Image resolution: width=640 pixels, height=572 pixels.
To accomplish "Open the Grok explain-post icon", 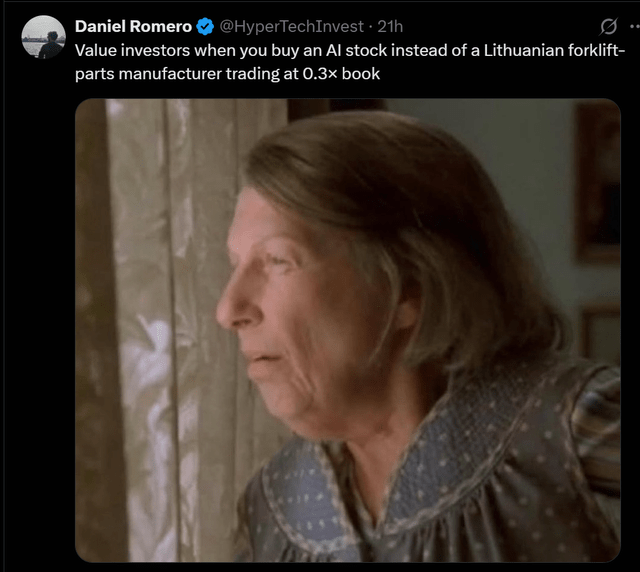I will coord(608,27).
